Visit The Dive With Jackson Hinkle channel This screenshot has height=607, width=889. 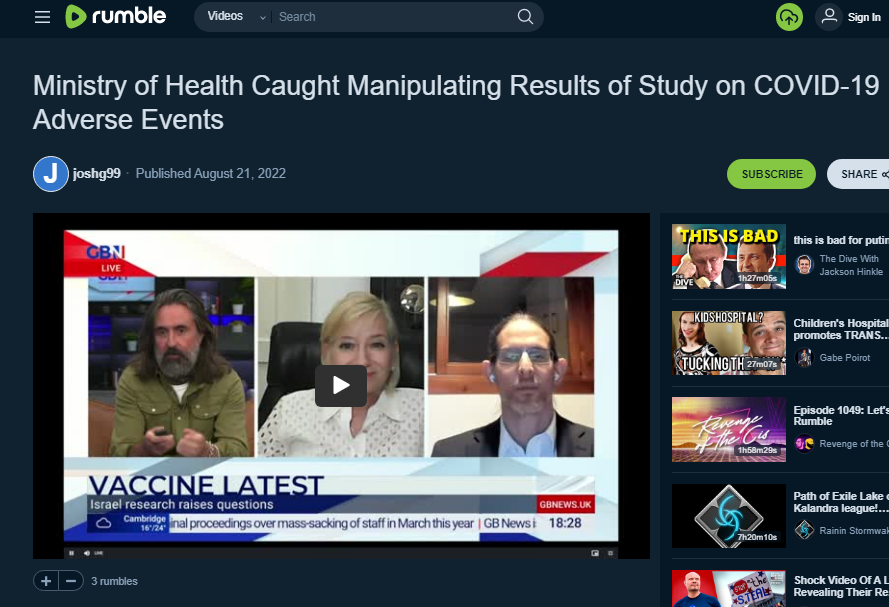pyautogui.click(x=851, y=265)
